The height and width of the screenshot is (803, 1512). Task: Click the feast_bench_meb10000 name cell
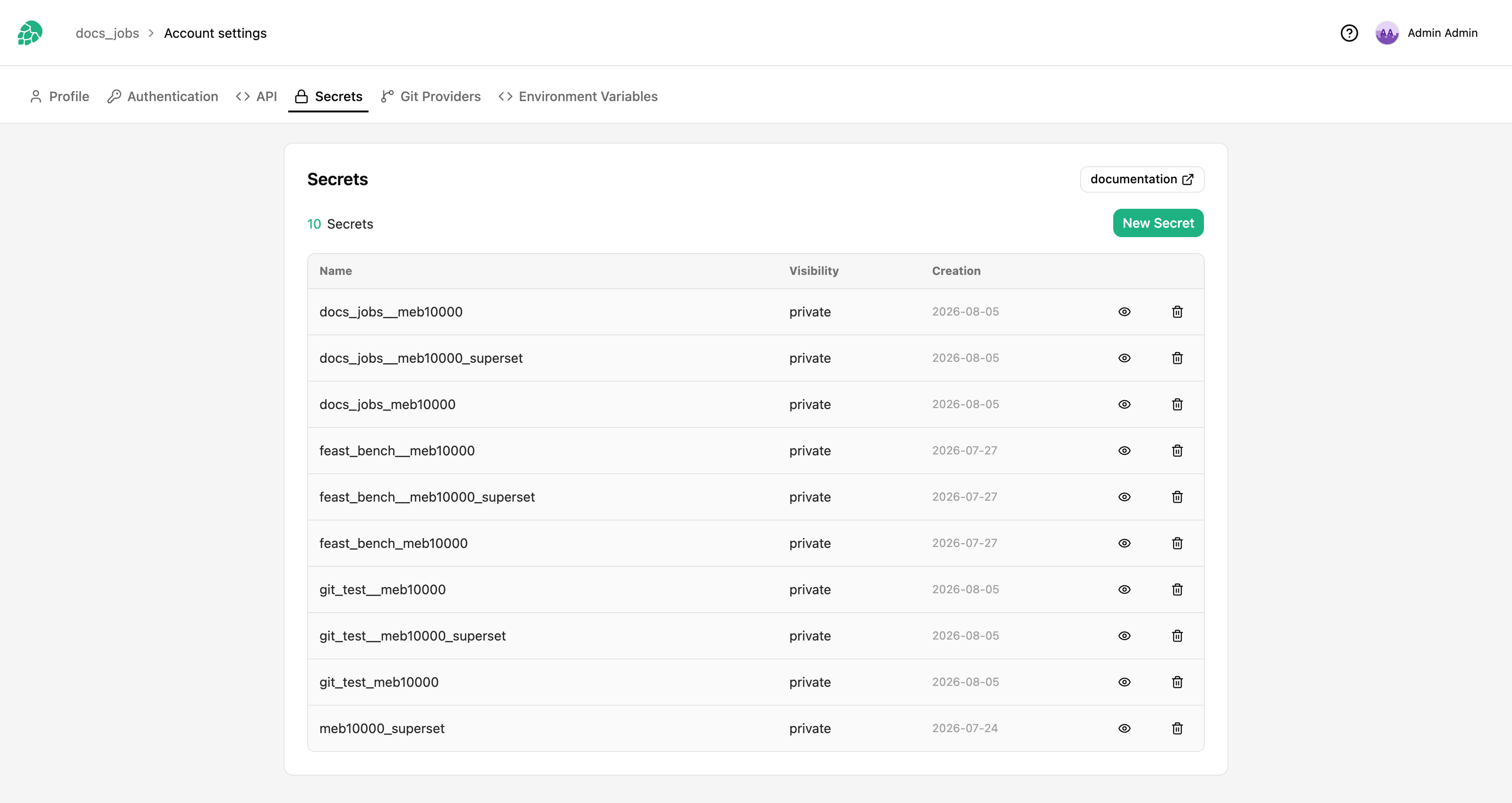pyautogui.click(x=393, y=544)
